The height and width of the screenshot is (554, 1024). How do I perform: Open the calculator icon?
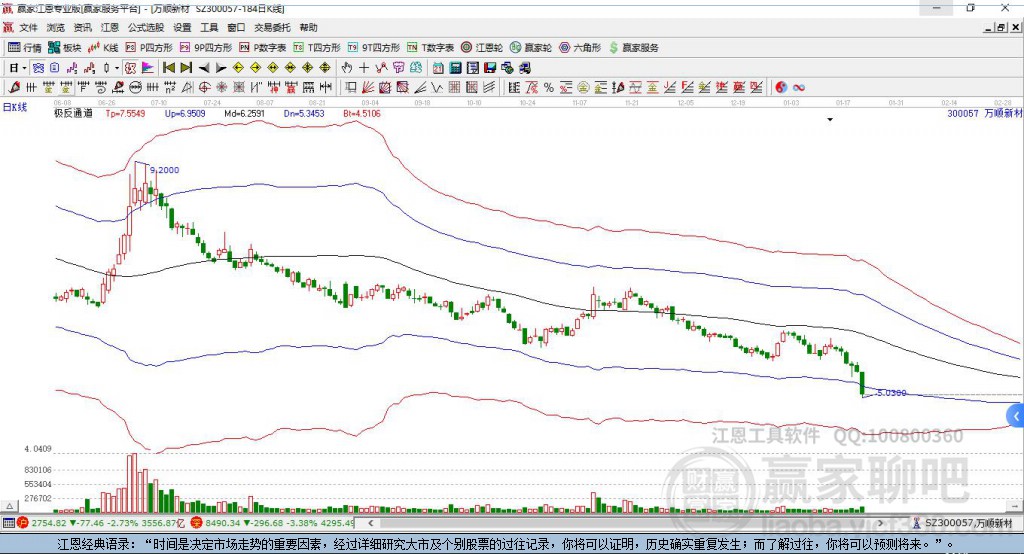click(456, 68)
